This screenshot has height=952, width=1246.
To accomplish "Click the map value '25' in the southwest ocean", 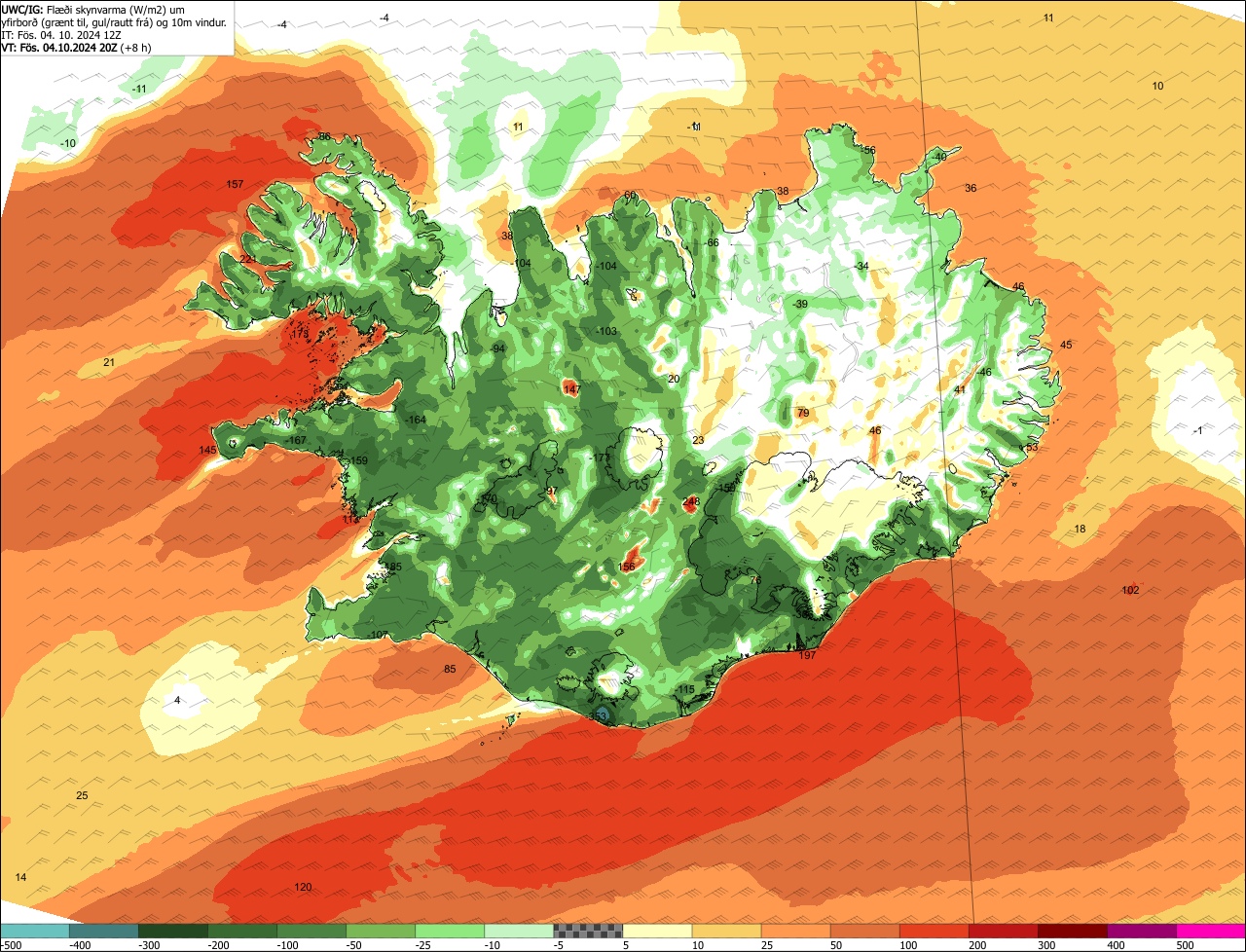I will click(x=82, y=796).
